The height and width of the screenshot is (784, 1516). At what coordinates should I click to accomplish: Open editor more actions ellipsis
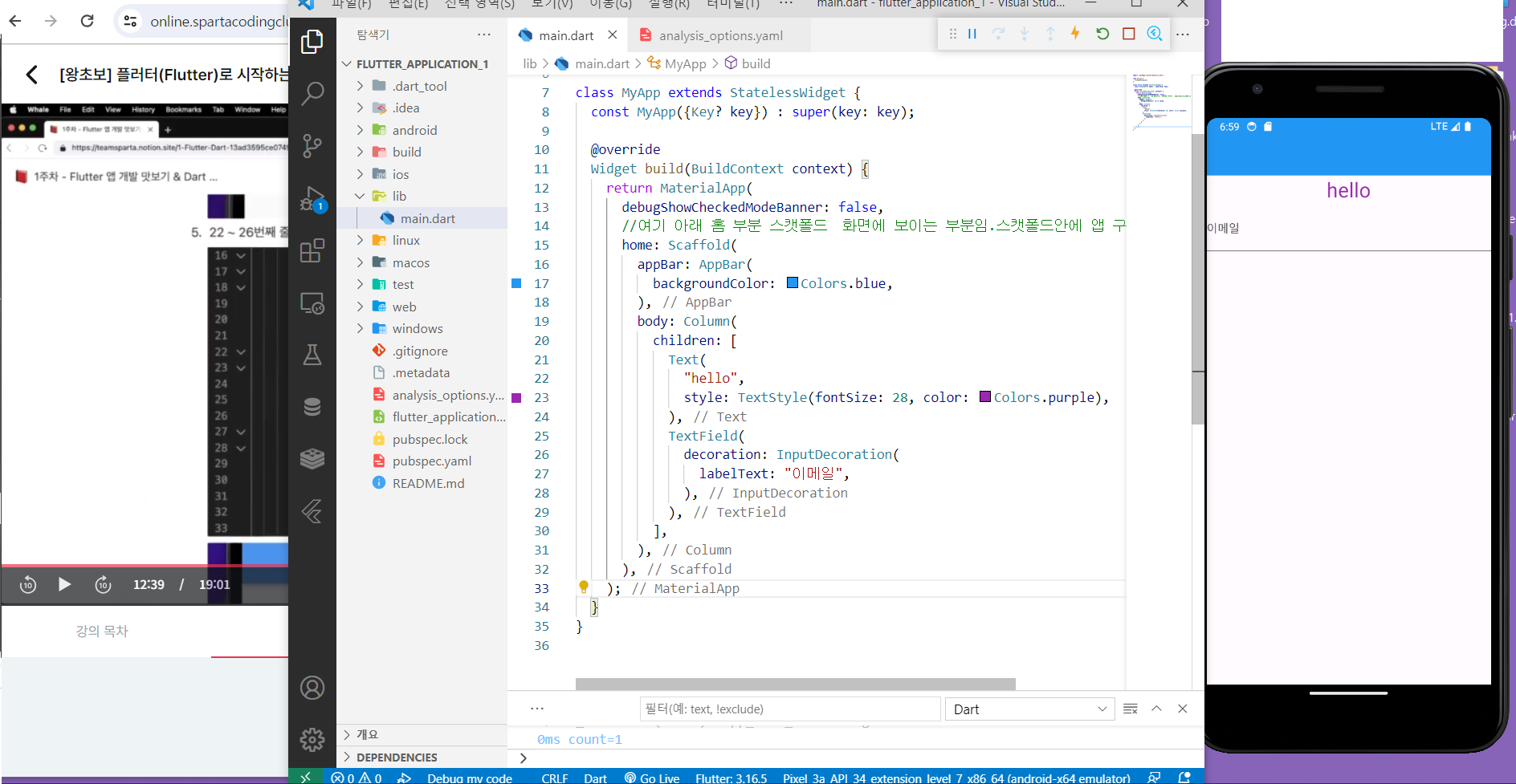(x=1183, y=35)
